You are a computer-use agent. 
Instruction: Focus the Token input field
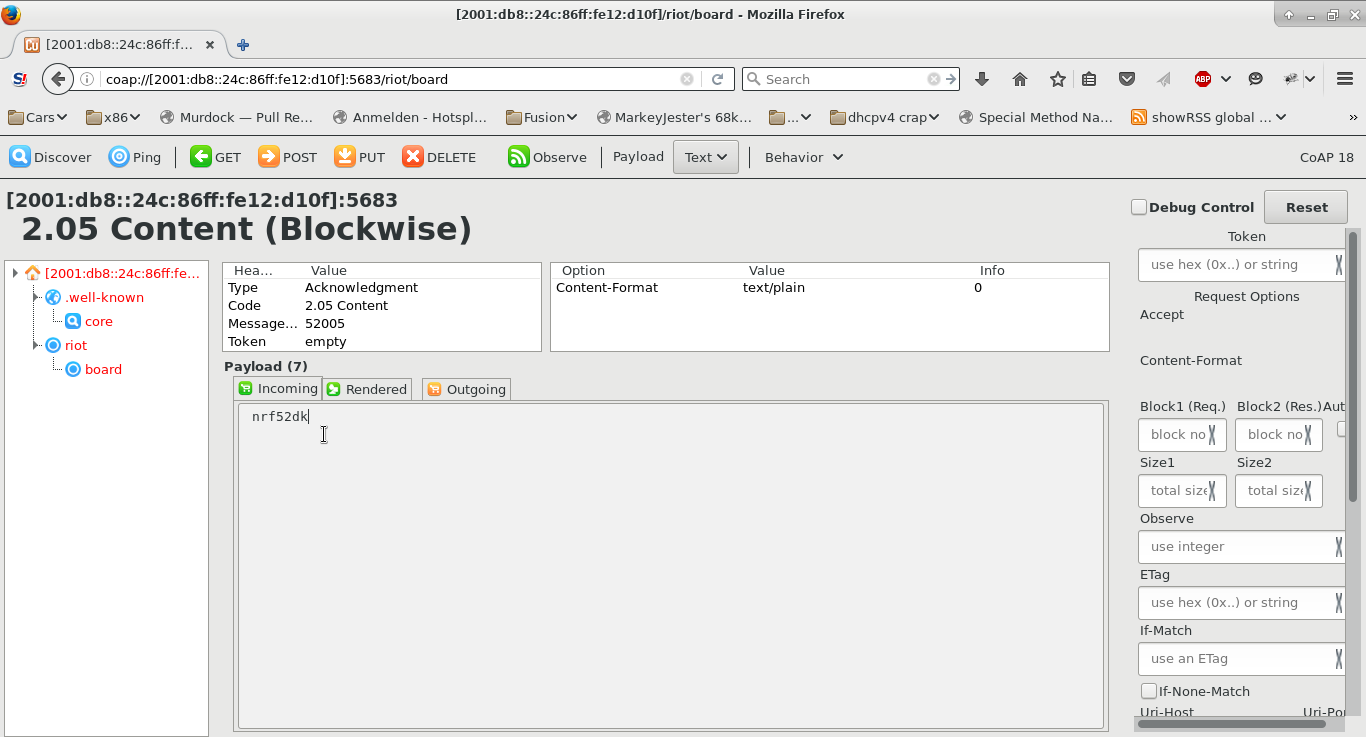coord(1240,265)
